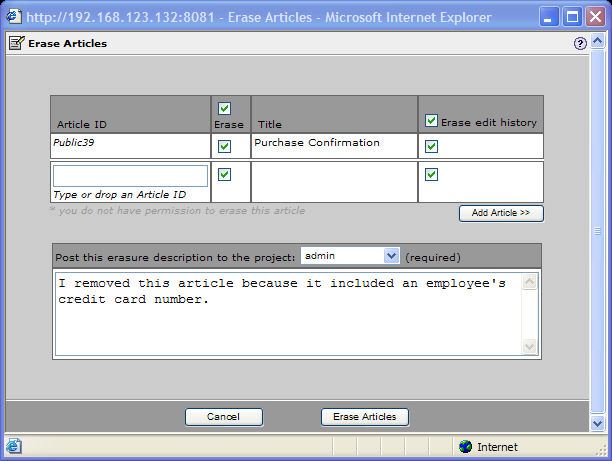
Task: Click the Article ID input field
Action: click(130, 176)
